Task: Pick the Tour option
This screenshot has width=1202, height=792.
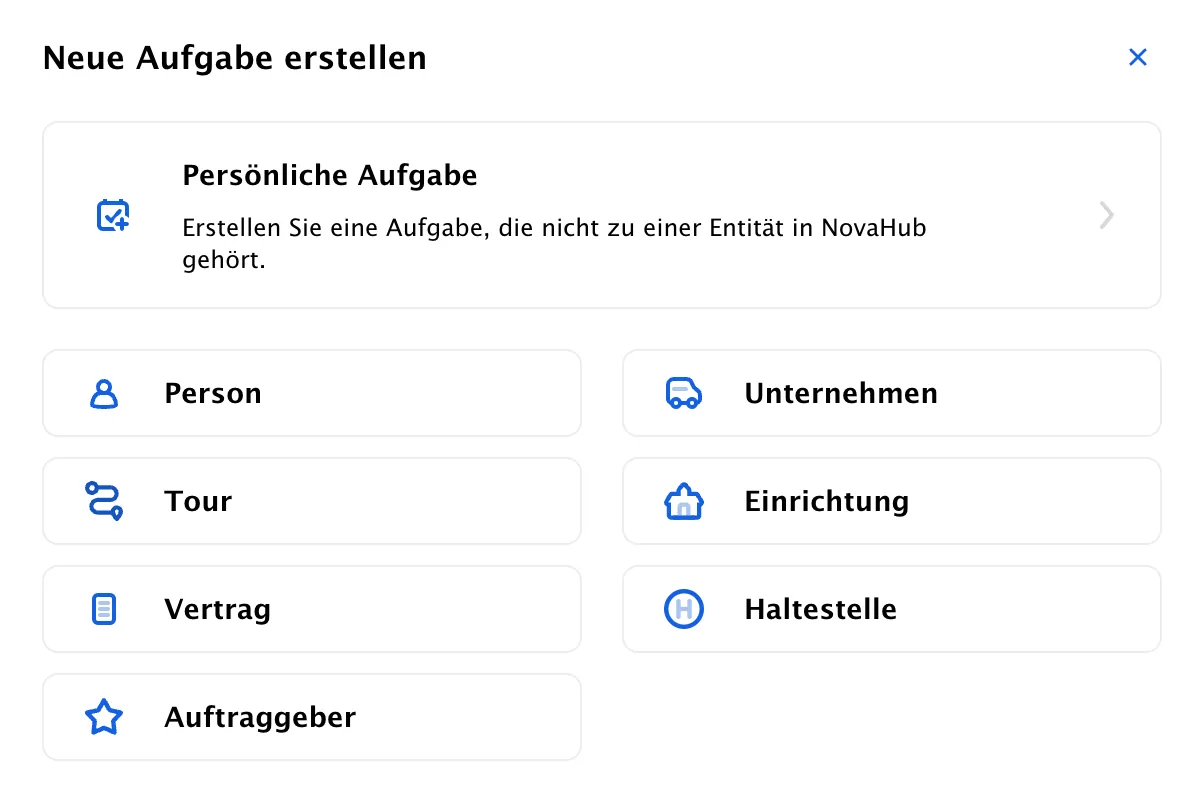Action: tap(312, 501)
